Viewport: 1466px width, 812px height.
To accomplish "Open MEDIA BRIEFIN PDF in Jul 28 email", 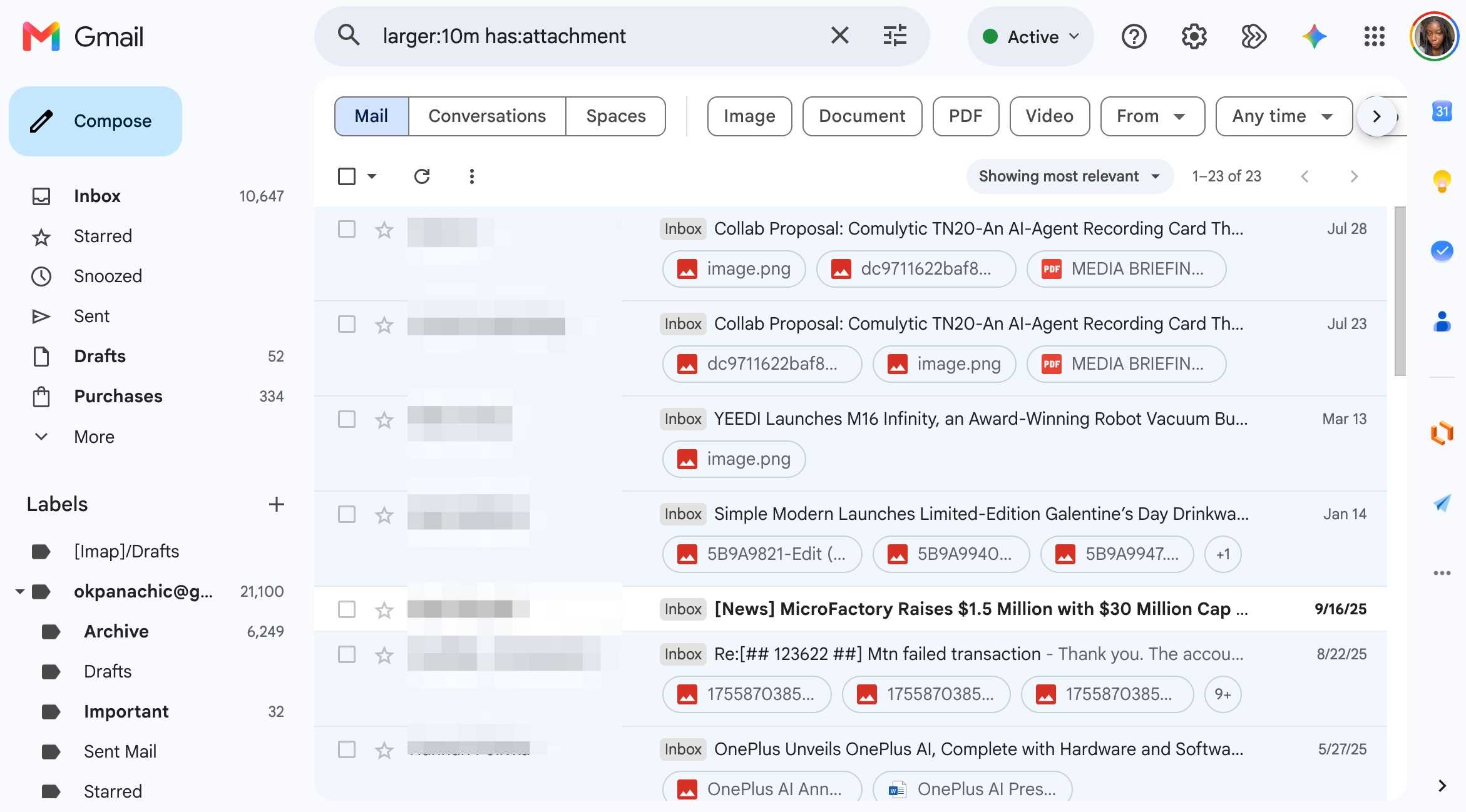I will click(x=1125, y=269).
